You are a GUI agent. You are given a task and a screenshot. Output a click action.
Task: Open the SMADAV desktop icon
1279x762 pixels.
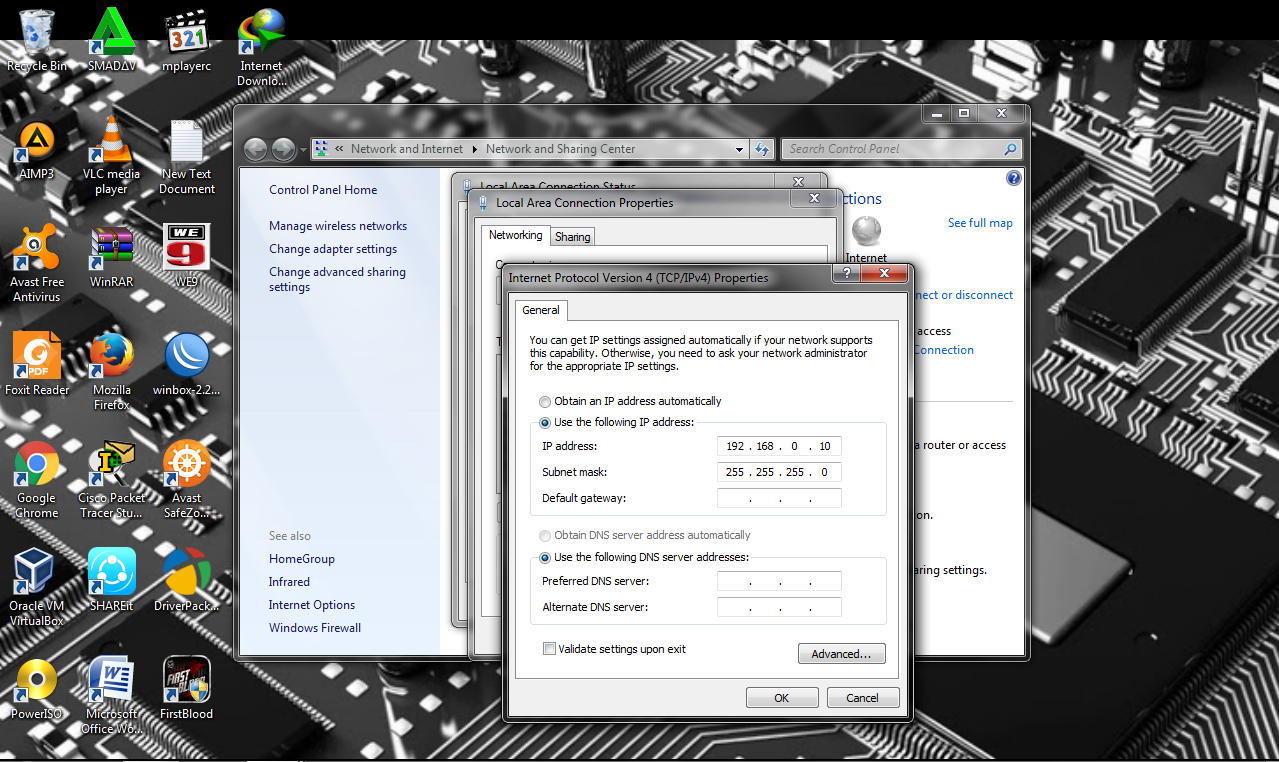[x=112, y=41]
